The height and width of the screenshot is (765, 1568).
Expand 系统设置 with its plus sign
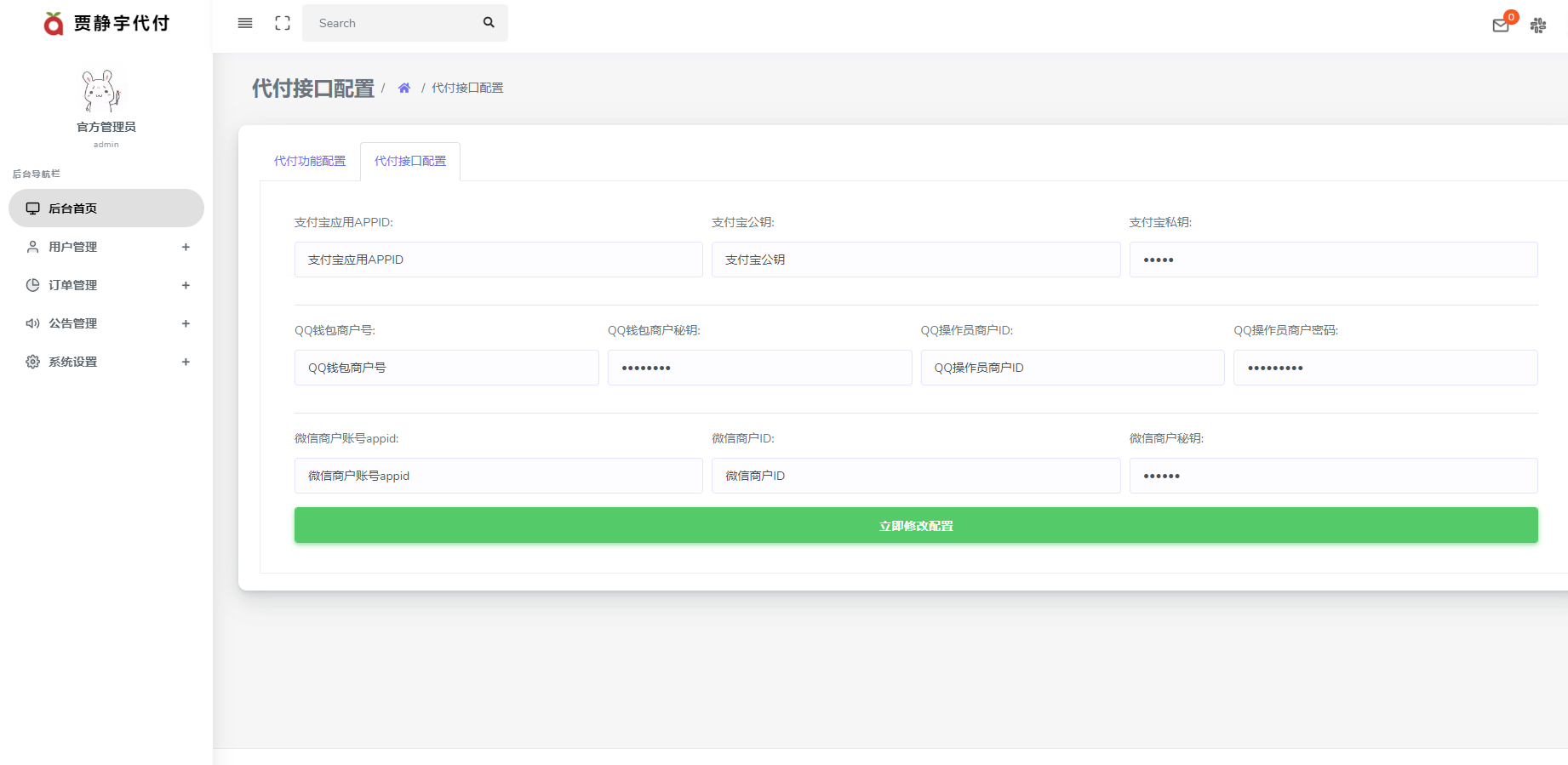(186, 362)
